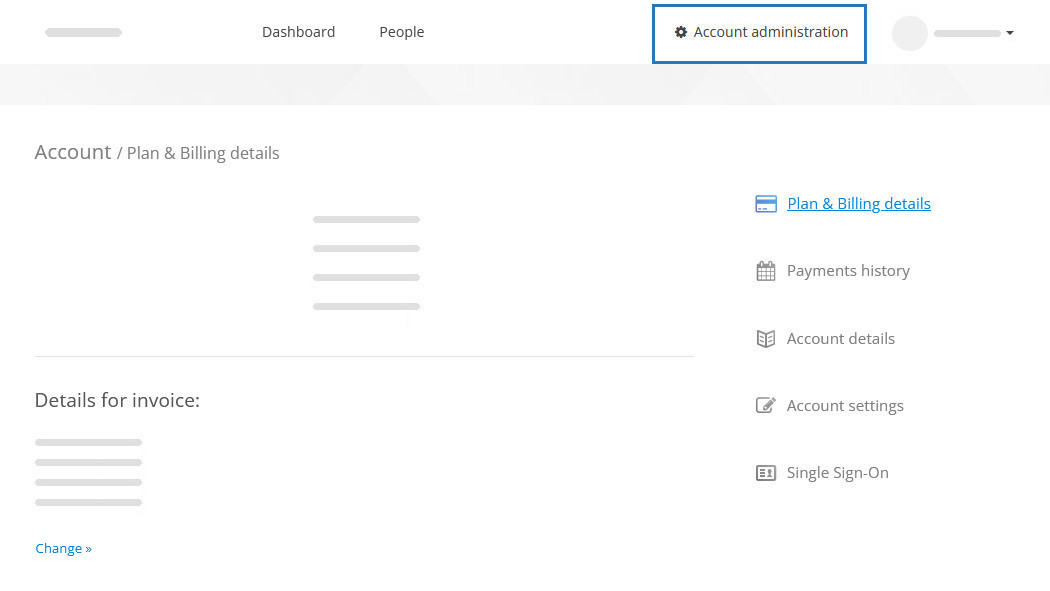Click the first invoice detail placeholder line
The image size is (1050, 591).
coord(88,442)
